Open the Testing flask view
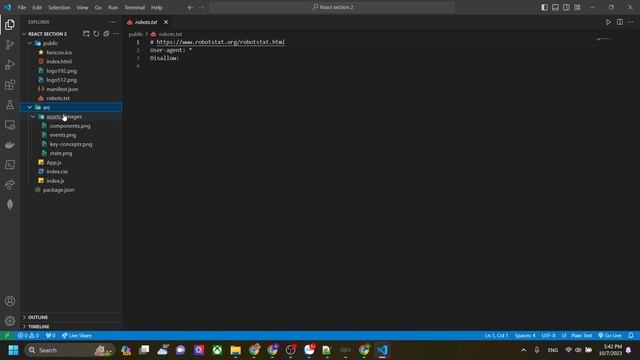Screen dimensions: 640x360 10,105
